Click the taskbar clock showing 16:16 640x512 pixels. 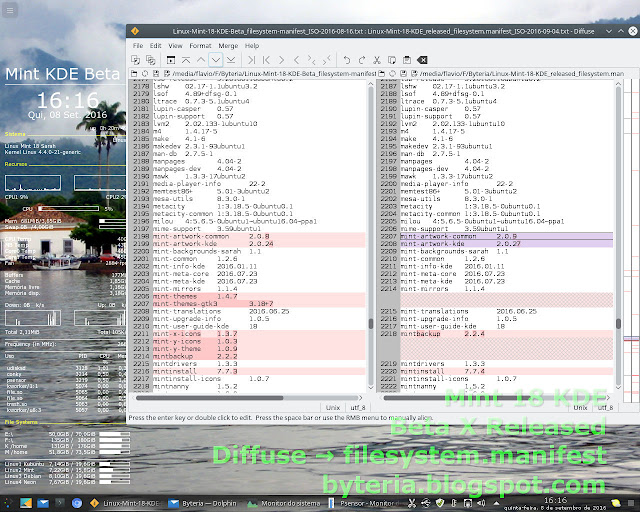tap(555, 503)
